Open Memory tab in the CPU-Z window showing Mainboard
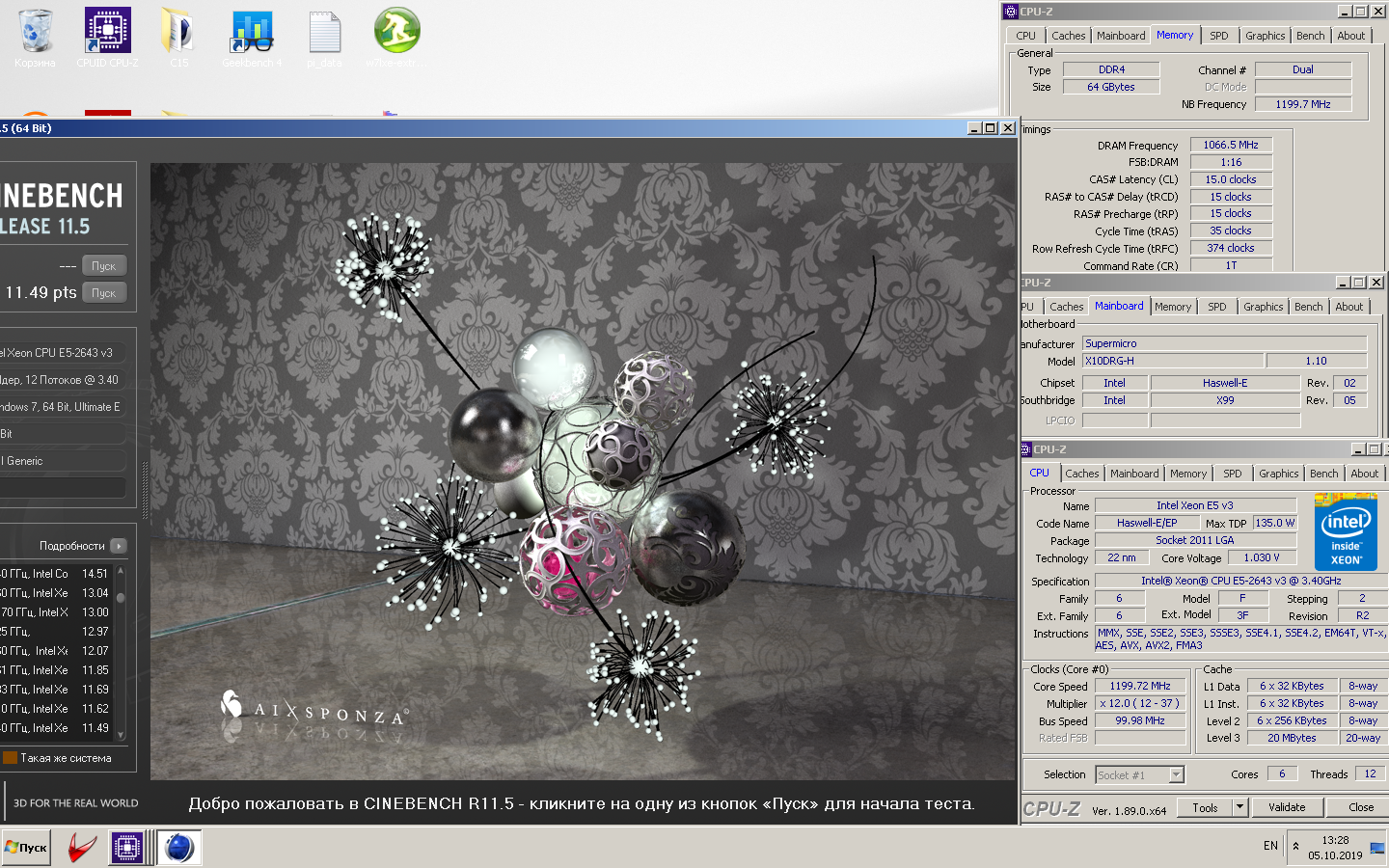 (1173, 307)
